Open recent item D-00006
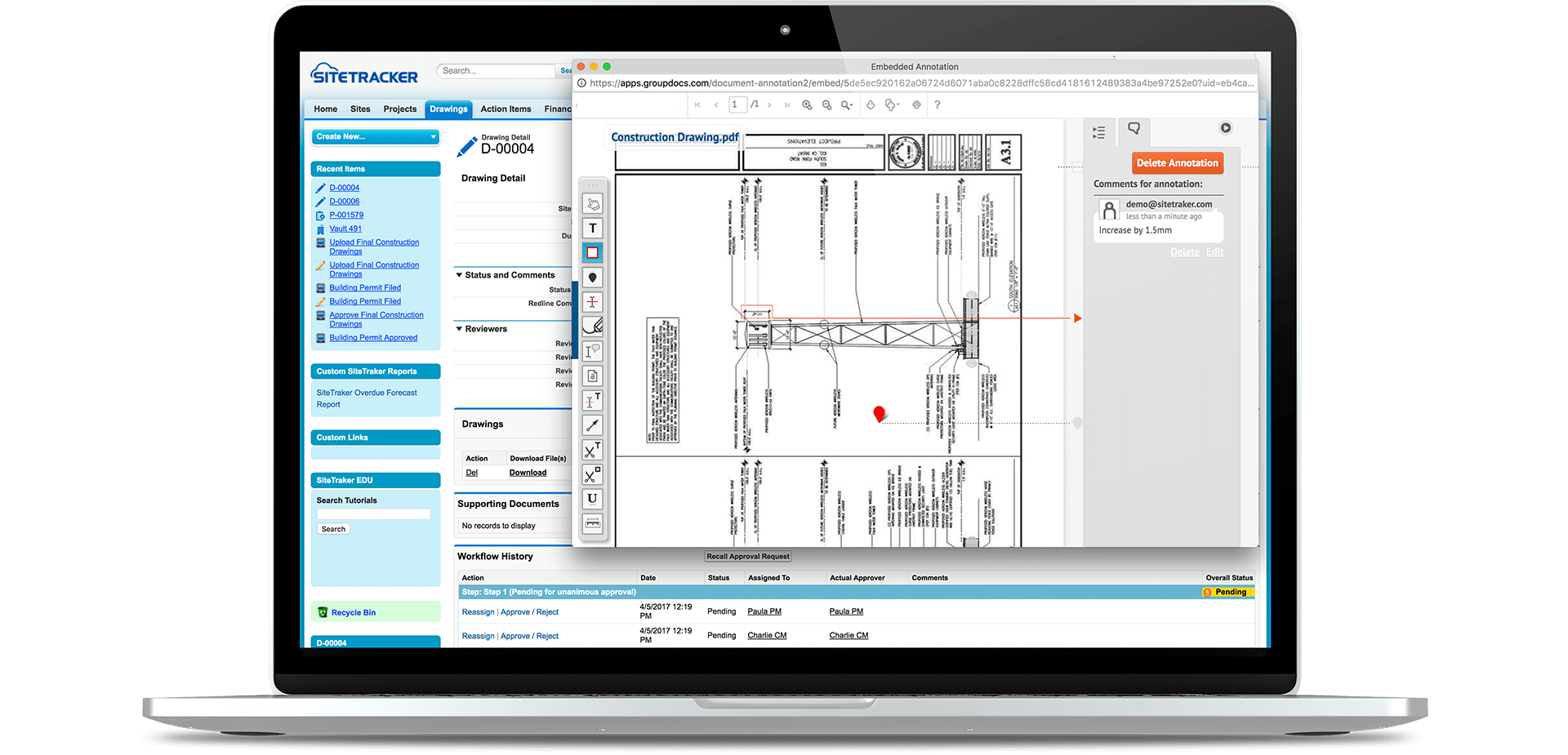1568x755 pixels. 344,202
